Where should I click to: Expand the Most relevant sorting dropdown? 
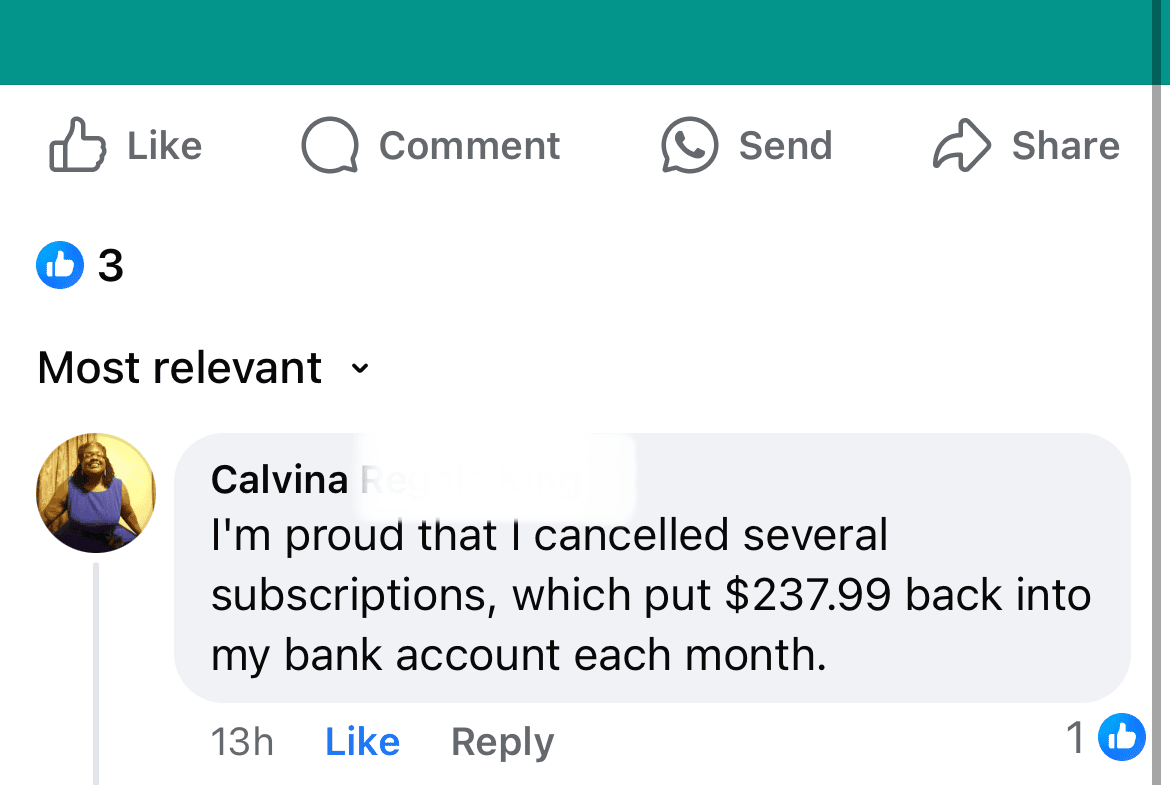click(204, 368)
